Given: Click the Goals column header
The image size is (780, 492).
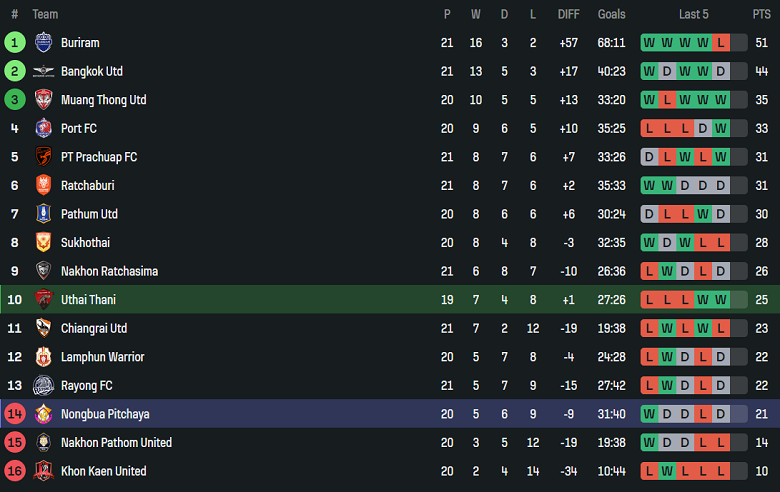Looking at the screenshot, I should pos(612,14).
